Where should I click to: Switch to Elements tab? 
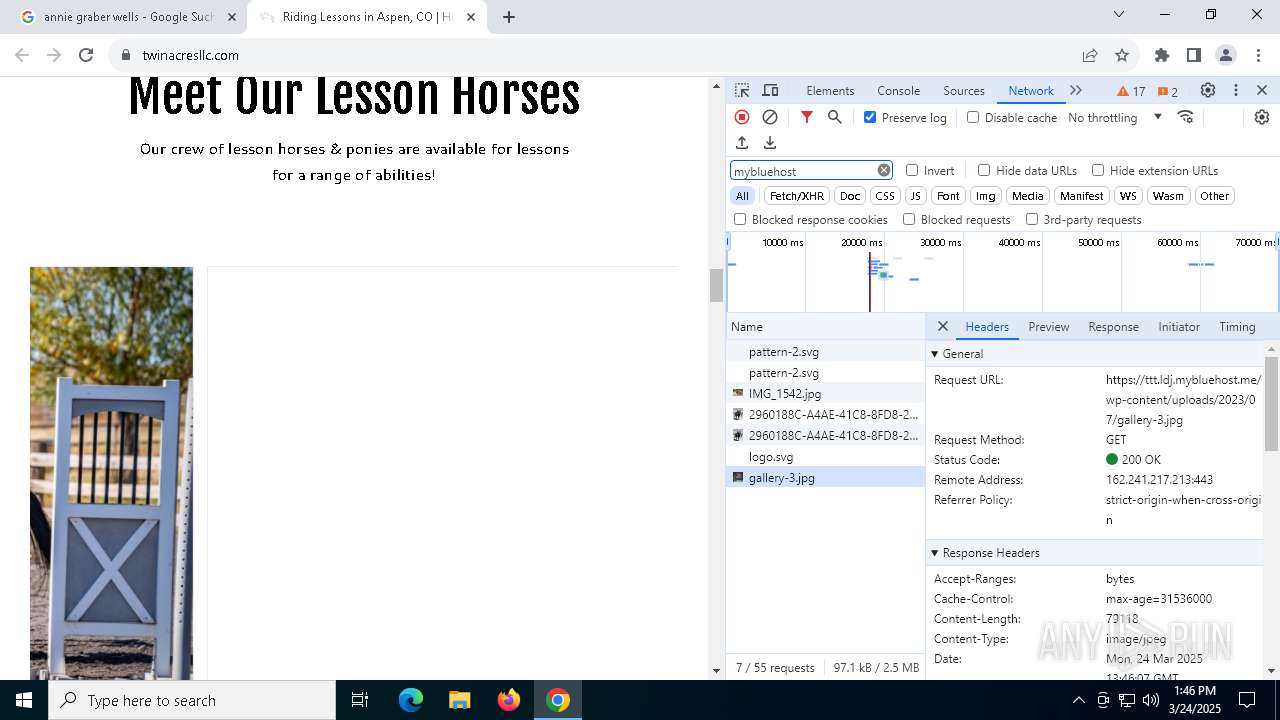click(830, 90)
